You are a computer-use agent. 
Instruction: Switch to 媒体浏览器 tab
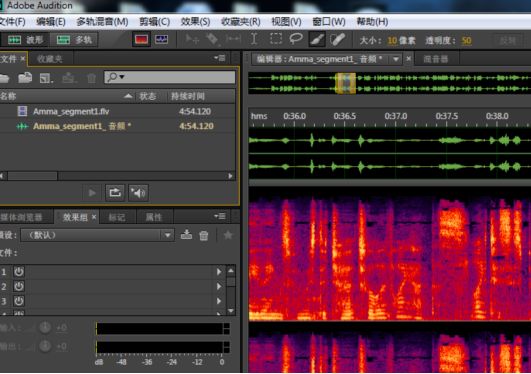[22, 217]
